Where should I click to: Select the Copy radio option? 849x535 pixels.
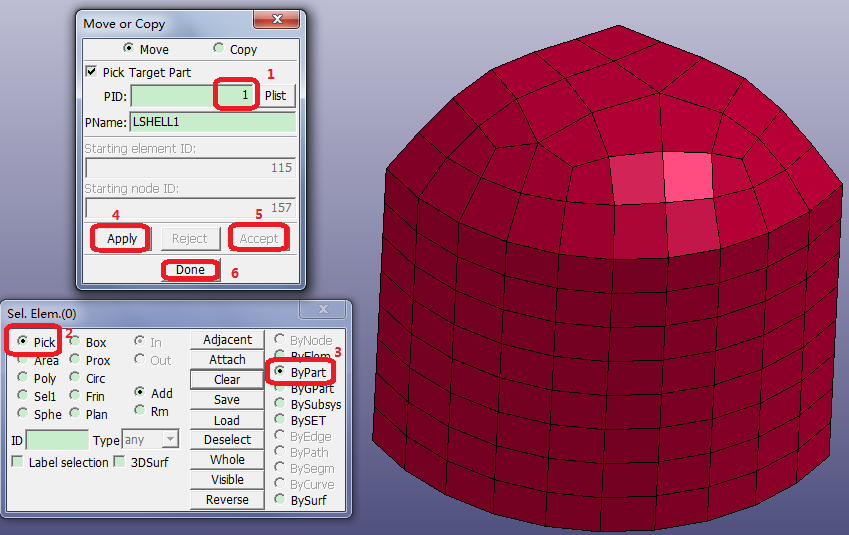click(219, 49)
